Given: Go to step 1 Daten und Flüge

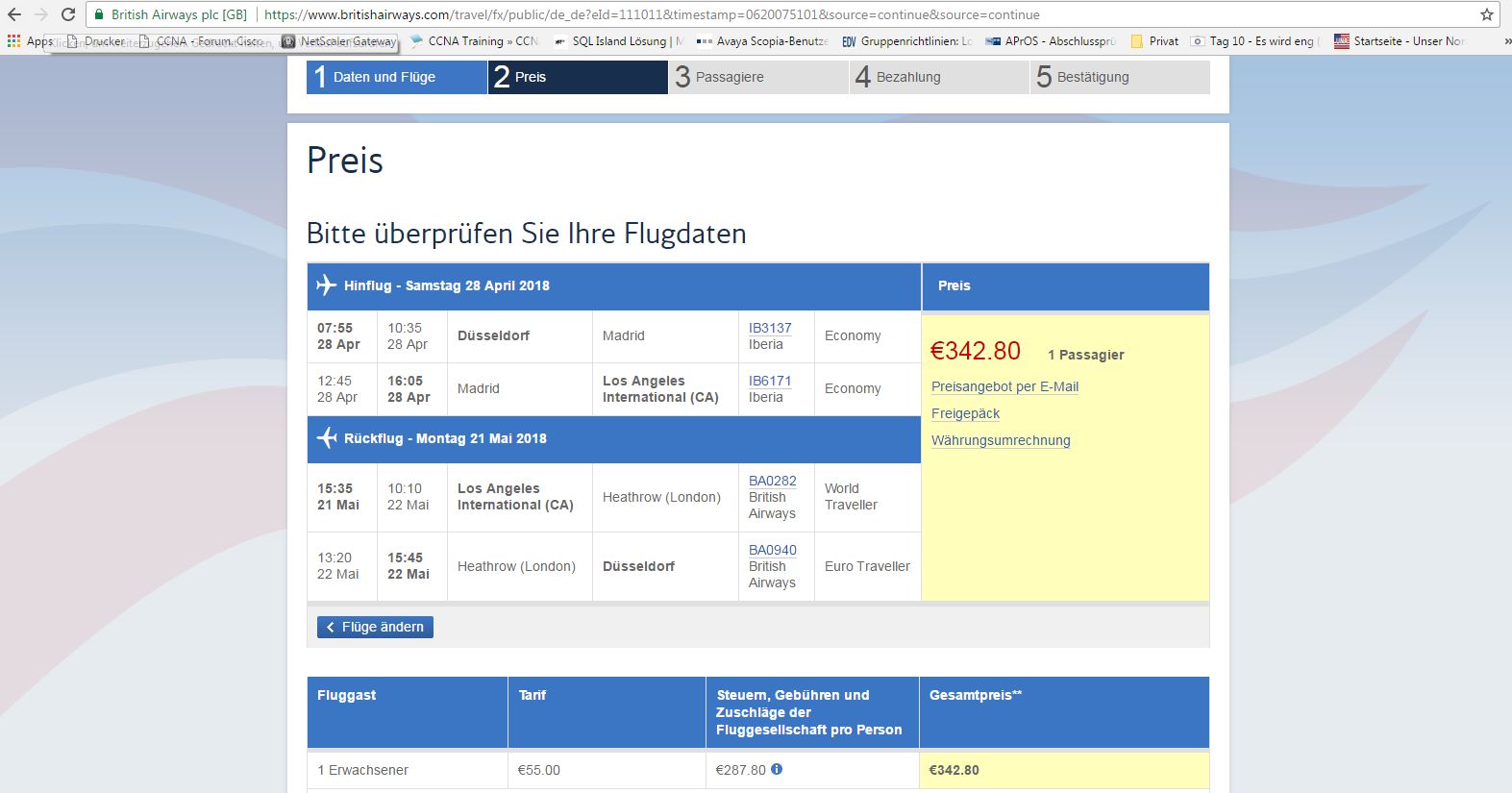Looking at the screenshot, I should click(396, 77).
